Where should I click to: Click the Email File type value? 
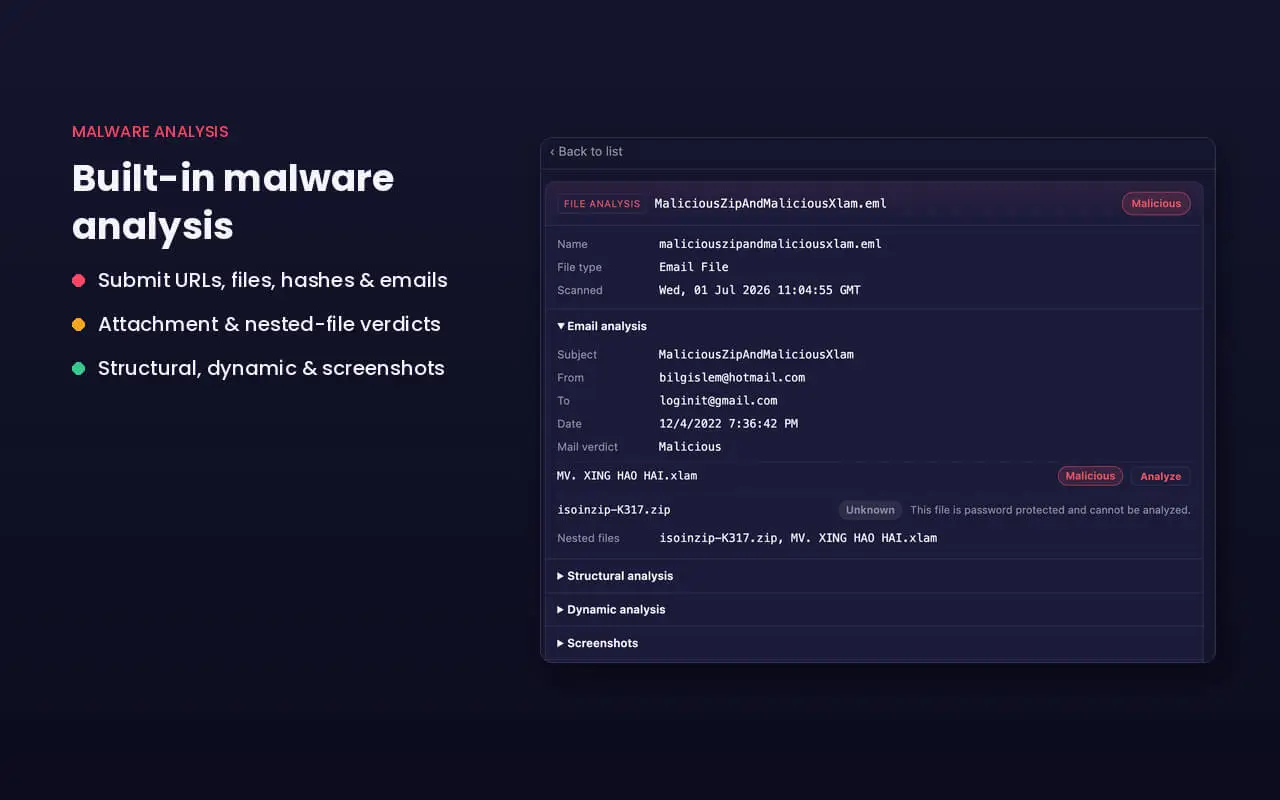[x=694, y=267]
